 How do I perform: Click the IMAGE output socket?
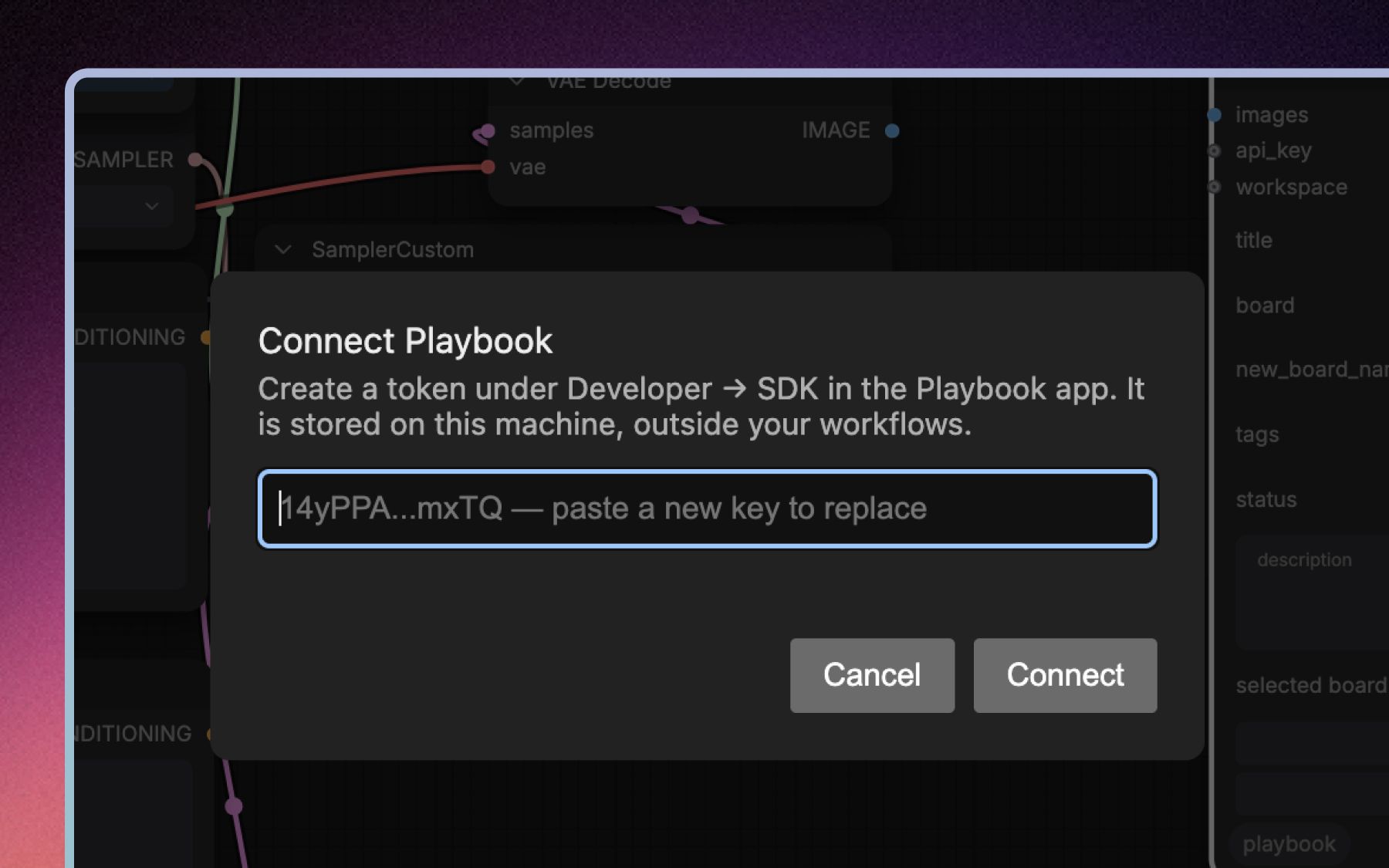892,130
